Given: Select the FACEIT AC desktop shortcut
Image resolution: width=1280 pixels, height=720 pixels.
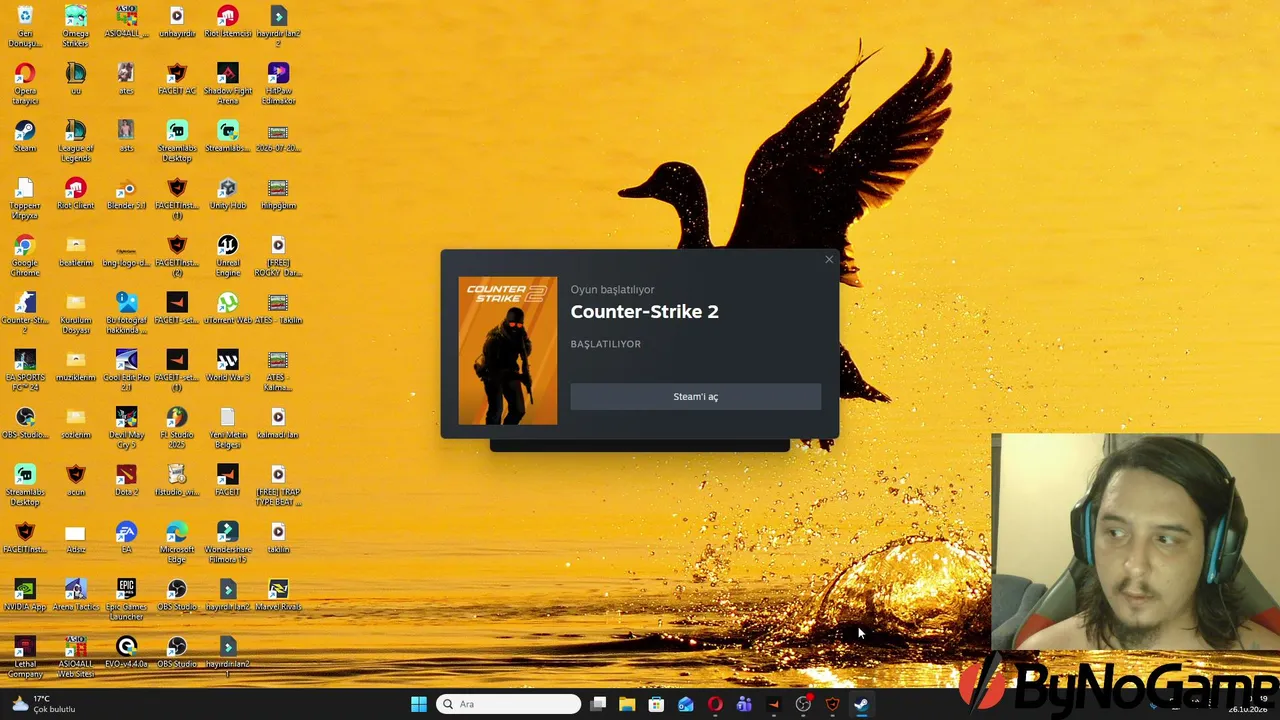Looking at the screenshot, I should (177, 79).
